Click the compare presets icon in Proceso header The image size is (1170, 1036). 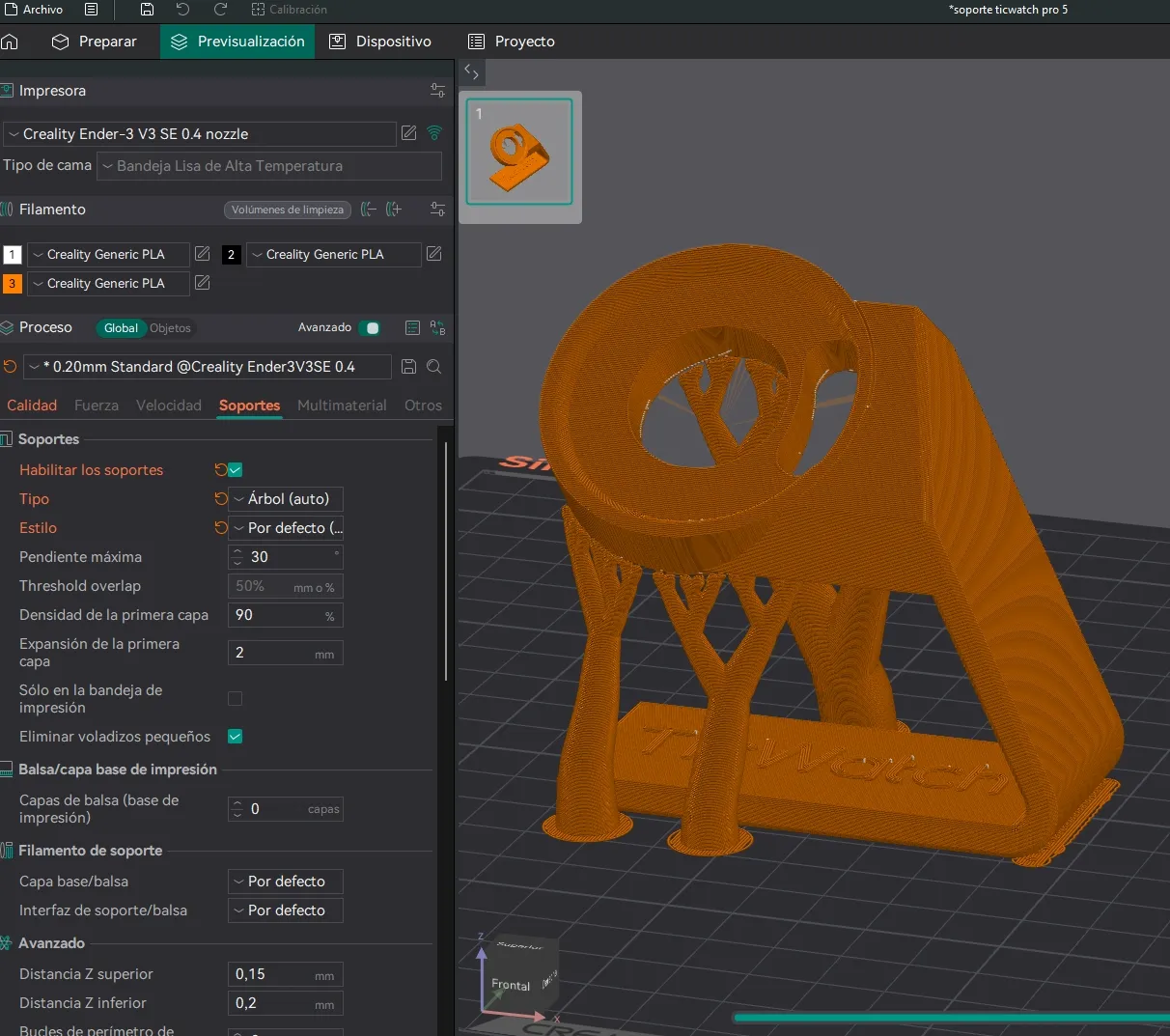click(x=437, y=328)
